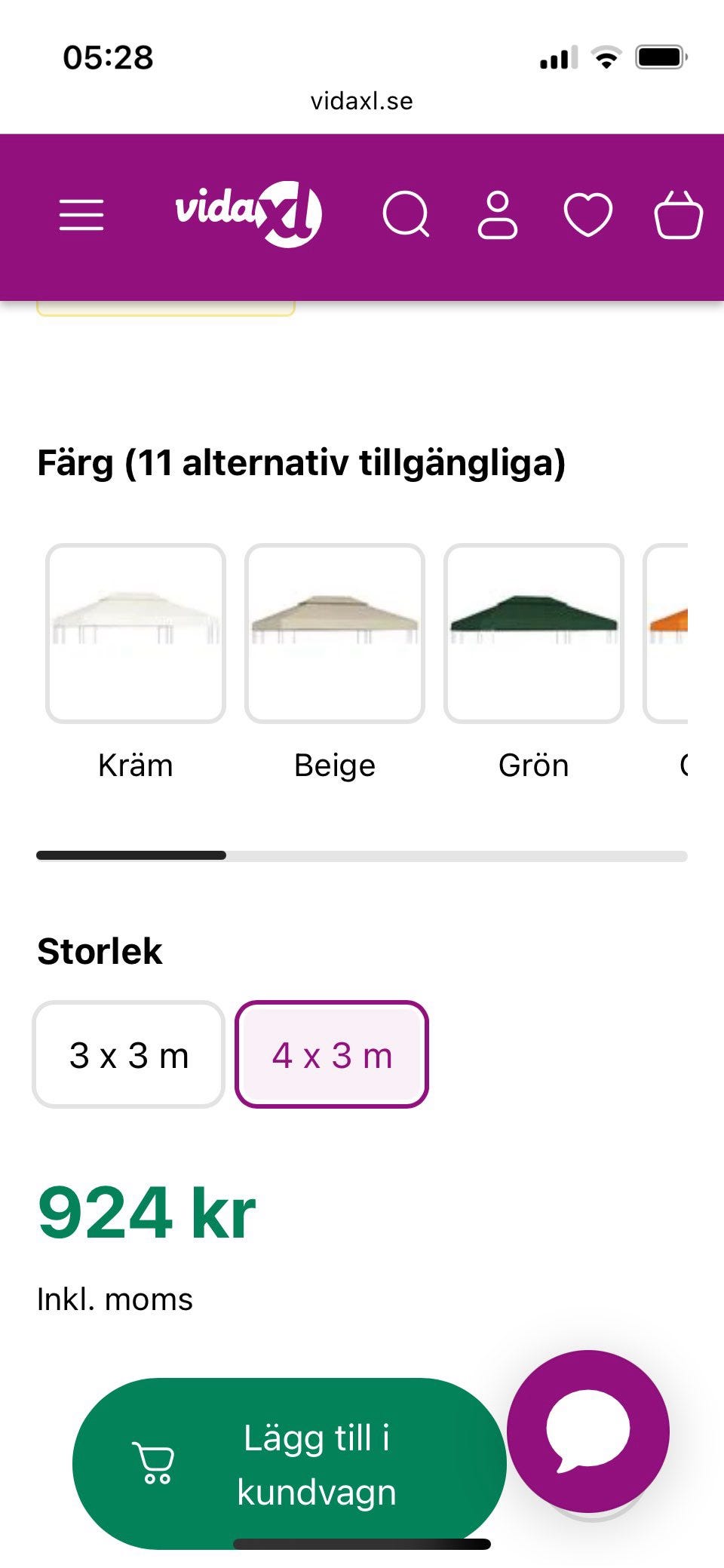724x1568 pixels.
Task: Open the shopping basket icon
Action: pos(678,216)
